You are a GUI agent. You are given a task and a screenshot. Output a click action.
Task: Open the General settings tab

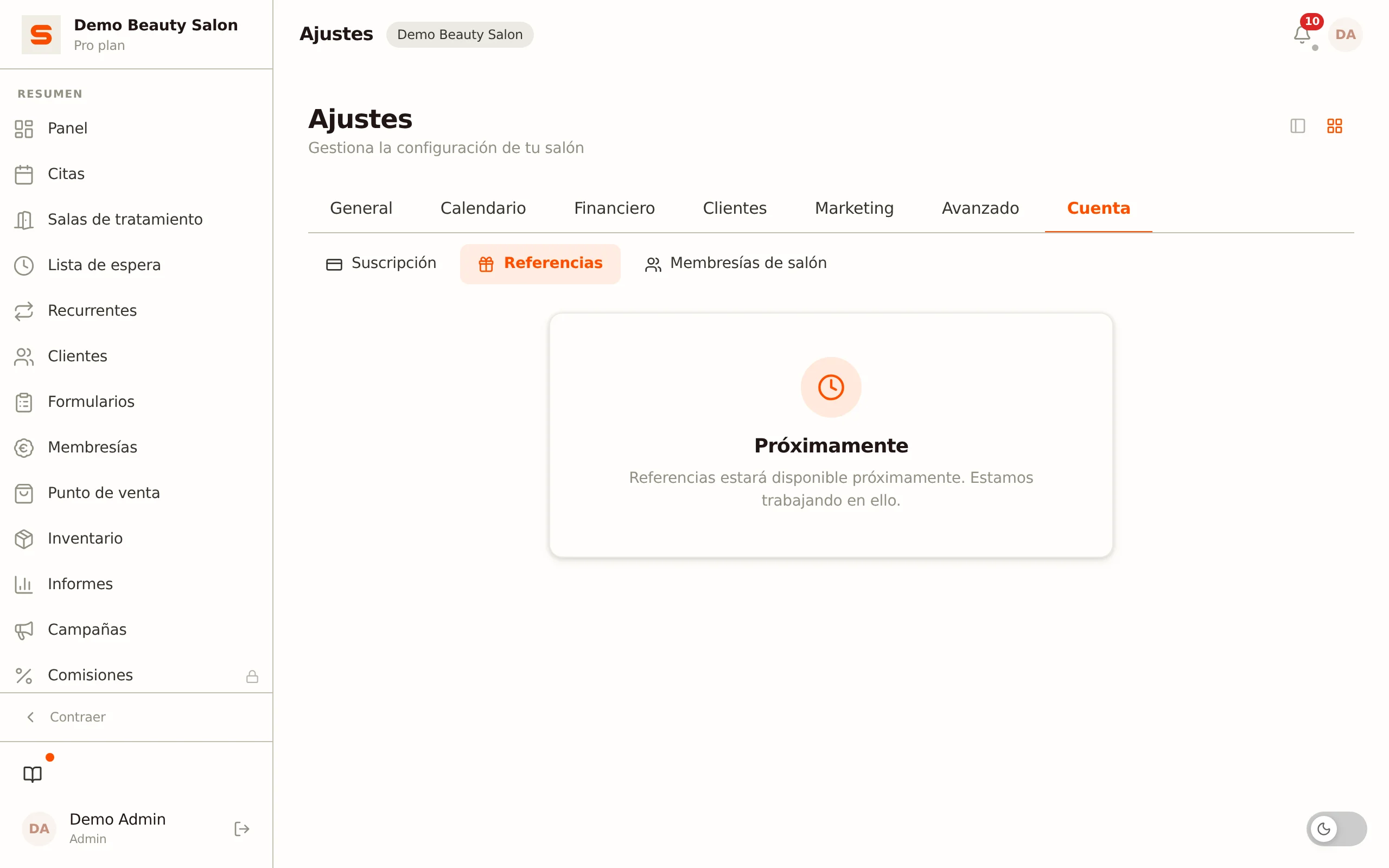point(361,208)
